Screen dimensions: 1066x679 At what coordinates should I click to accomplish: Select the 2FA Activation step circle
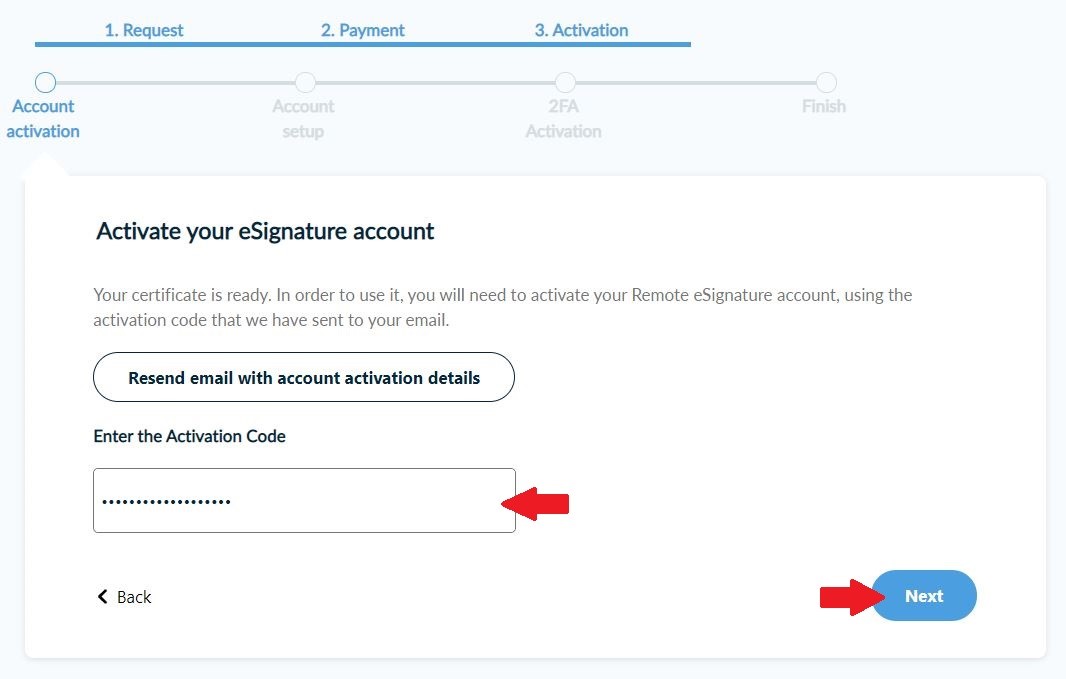pyautogui.click(x=565, y=83)
